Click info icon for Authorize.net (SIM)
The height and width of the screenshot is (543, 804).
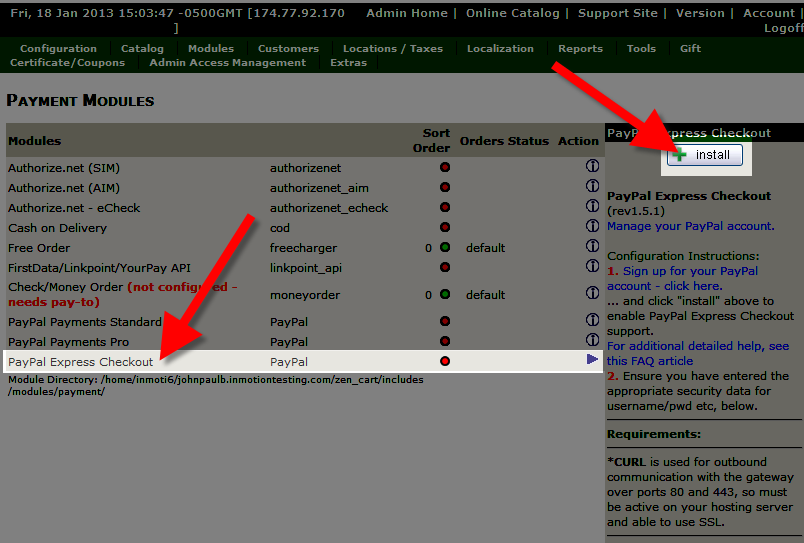click(593, 167)
